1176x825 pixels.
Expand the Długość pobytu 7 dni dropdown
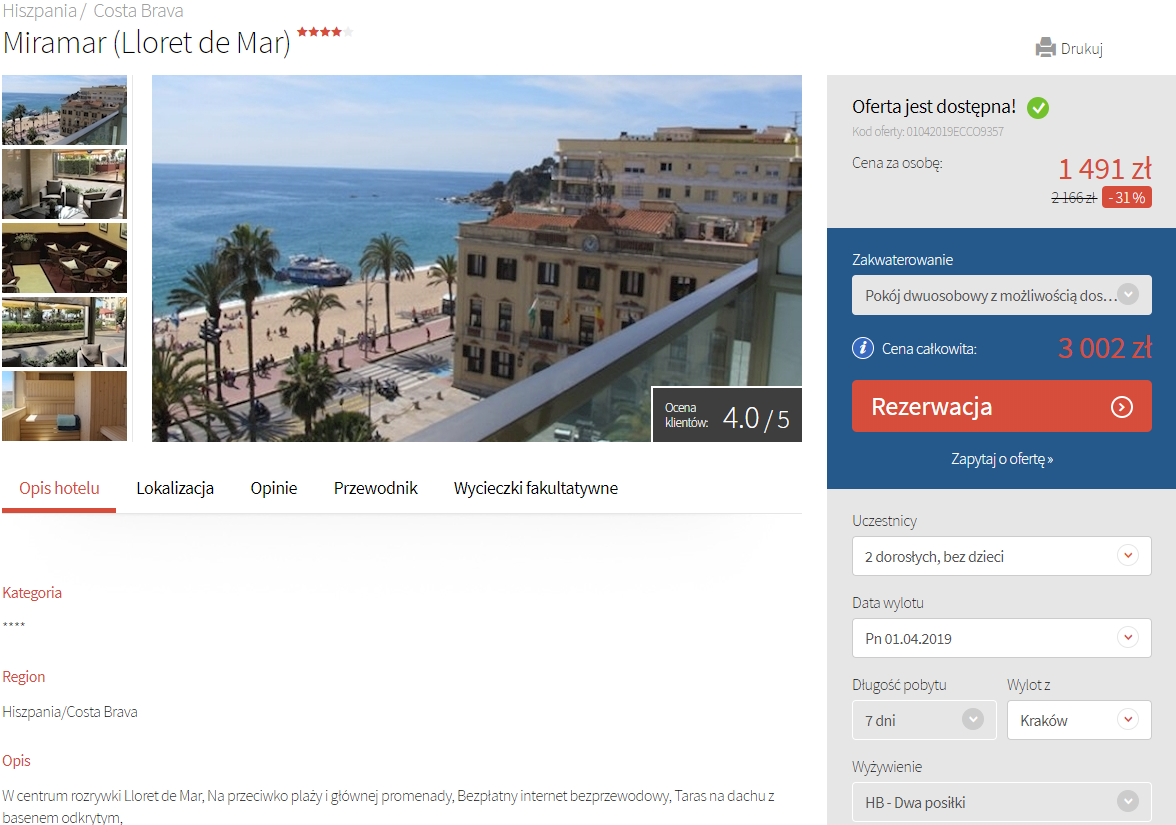[x=924, y=720]
